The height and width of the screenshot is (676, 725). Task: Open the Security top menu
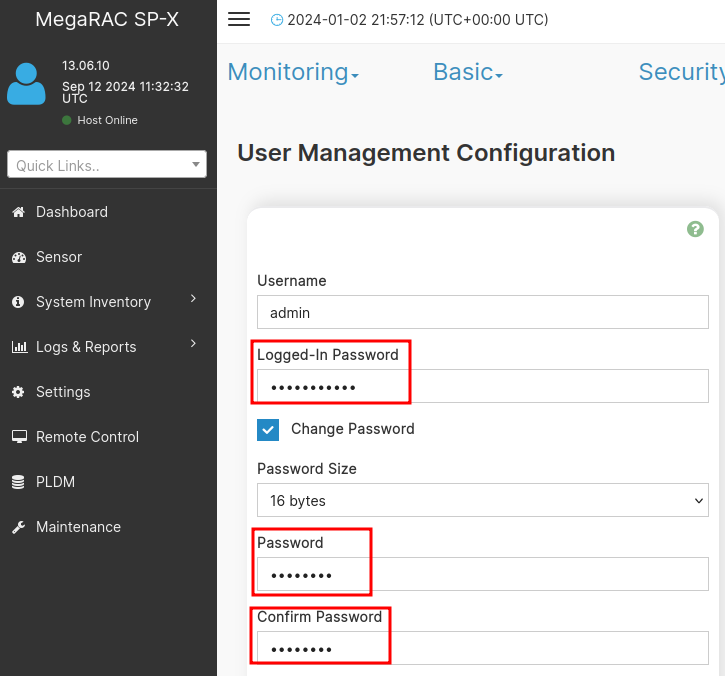tap(681, 72)
